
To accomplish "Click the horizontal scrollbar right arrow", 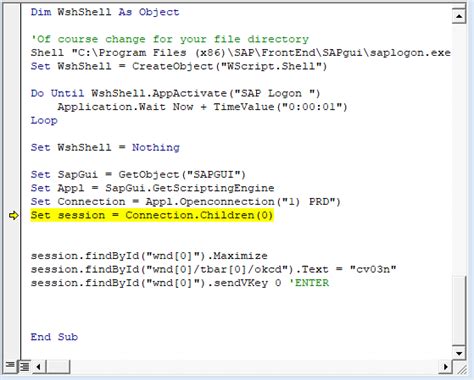I will coord(445,367).
